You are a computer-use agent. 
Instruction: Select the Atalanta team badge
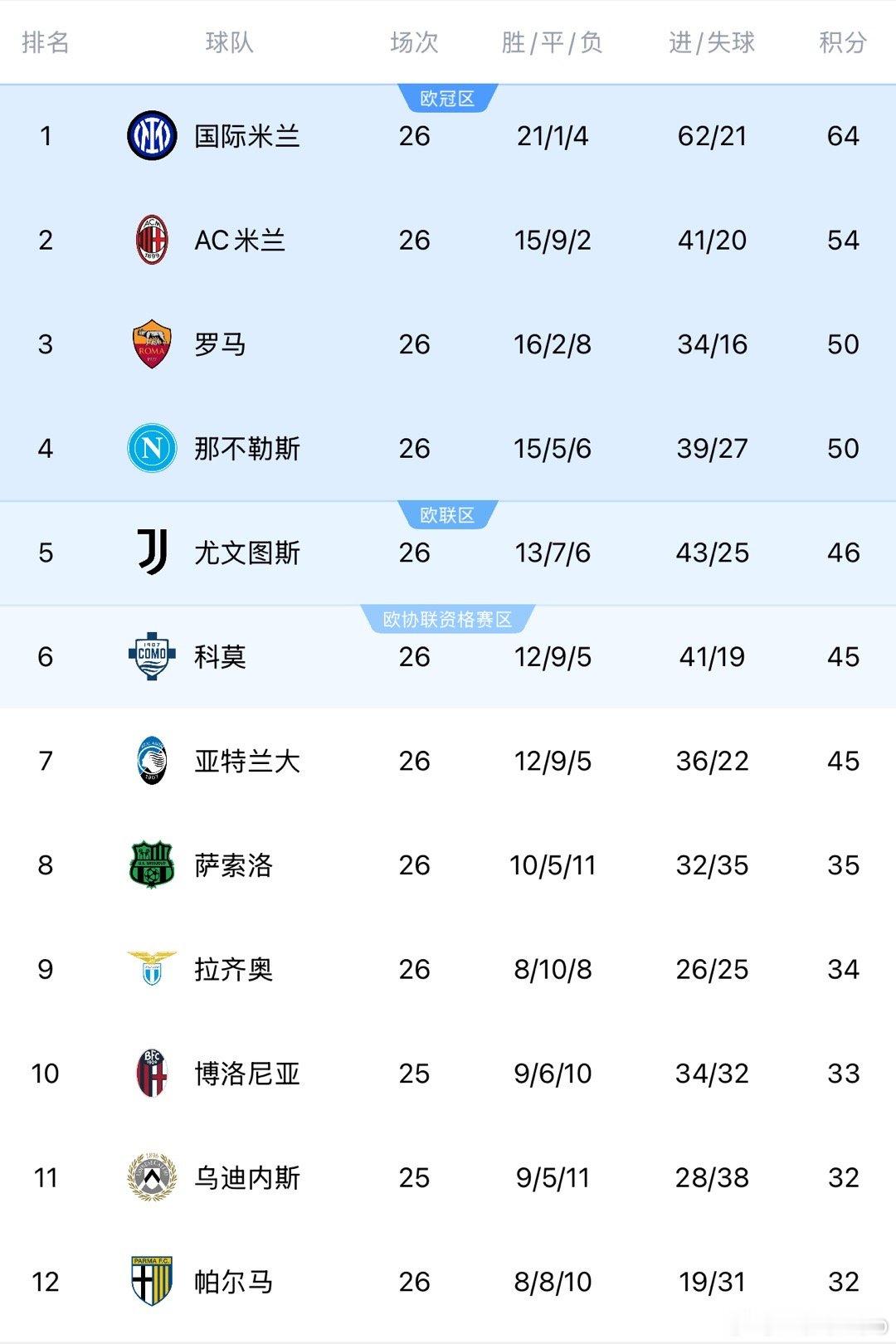tap(152, 761)
